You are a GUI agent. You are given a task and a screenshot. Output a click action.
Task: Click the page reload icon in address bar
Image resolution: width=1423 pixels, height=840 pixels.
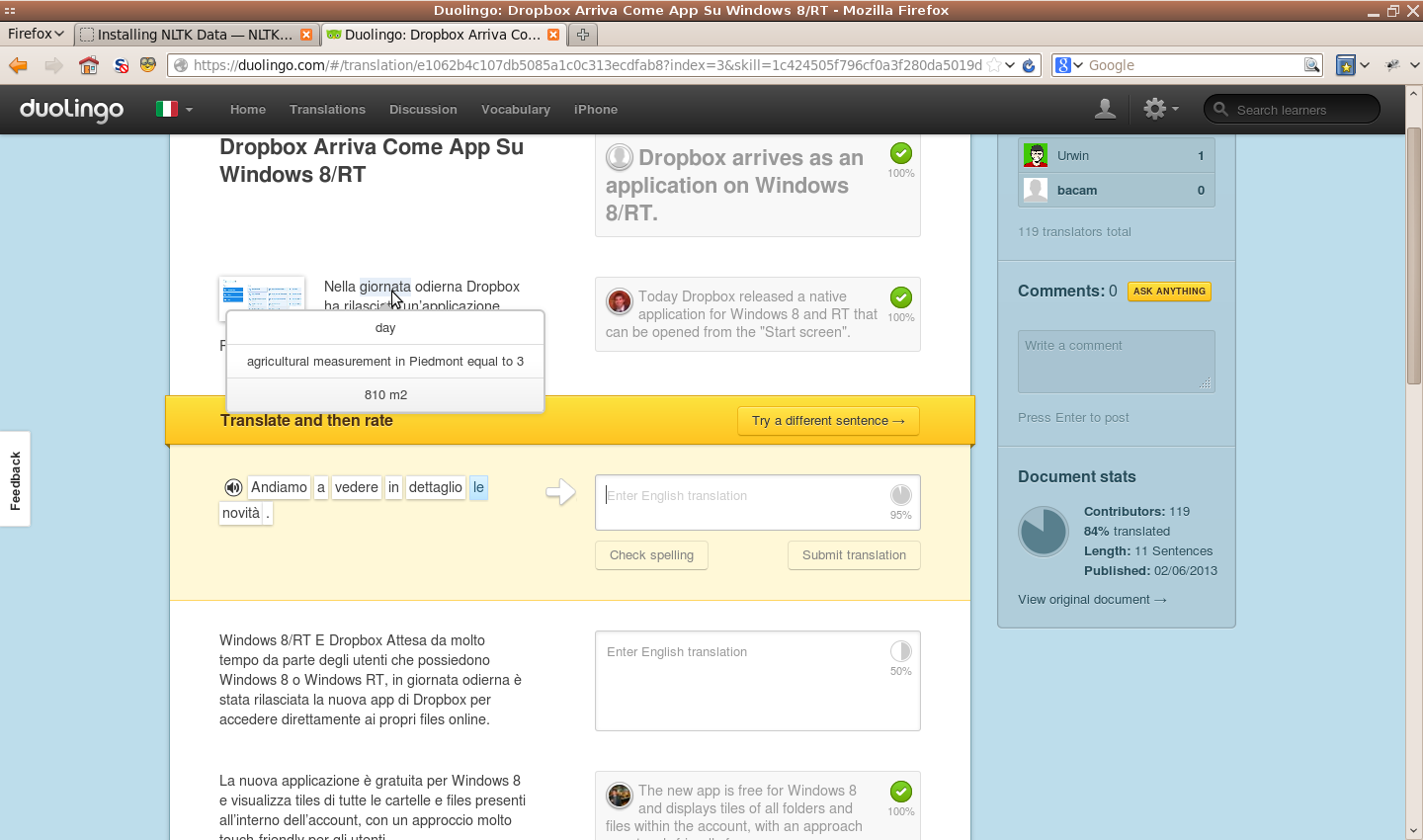coord(1029,65)
